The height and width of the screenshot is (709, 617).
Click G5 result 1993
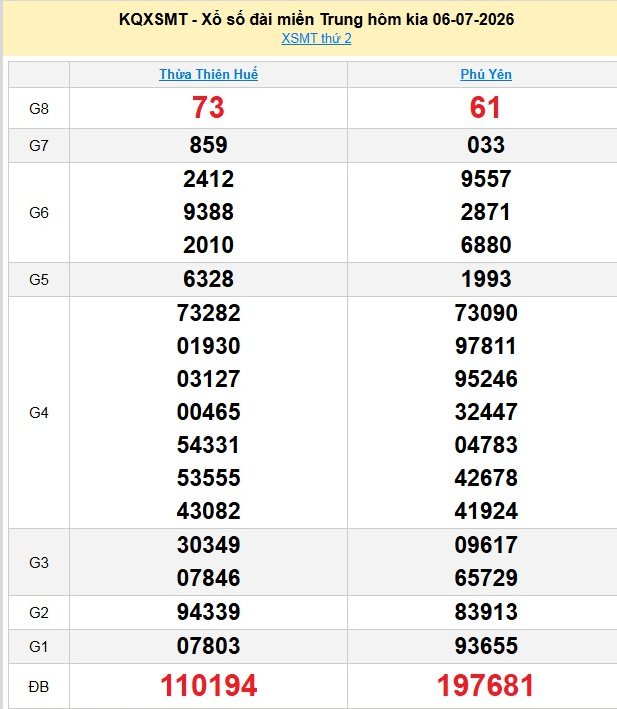point(486,279)
